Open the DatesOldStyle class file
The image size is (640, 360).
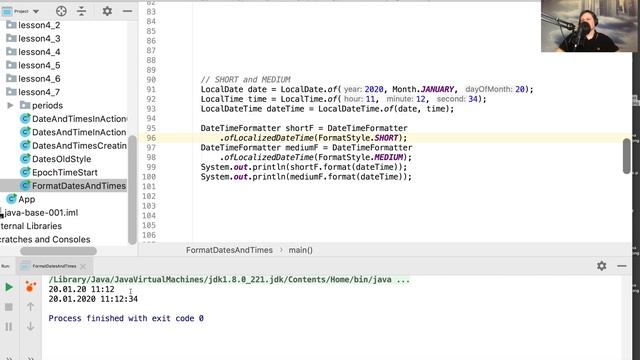coord(56,159)
